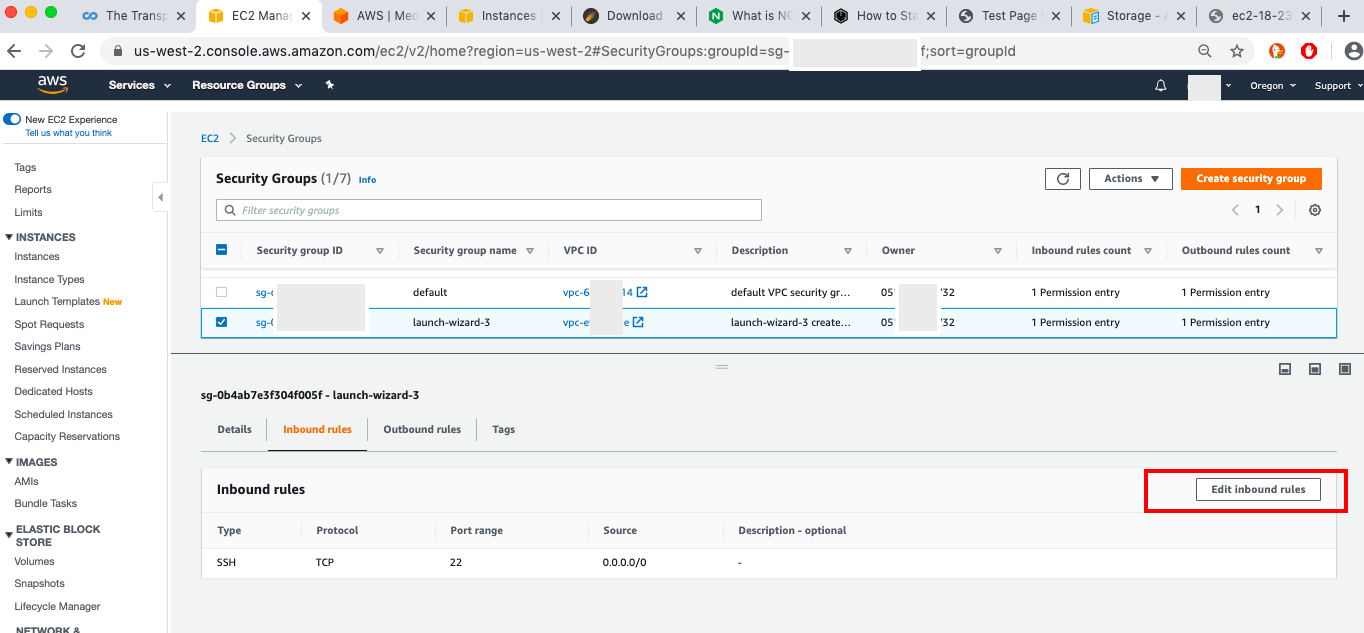The width and height of the screenshot is (1364, 633).
Task: Switch to the Storage browser tab
Action: [x=1132, y=16]
